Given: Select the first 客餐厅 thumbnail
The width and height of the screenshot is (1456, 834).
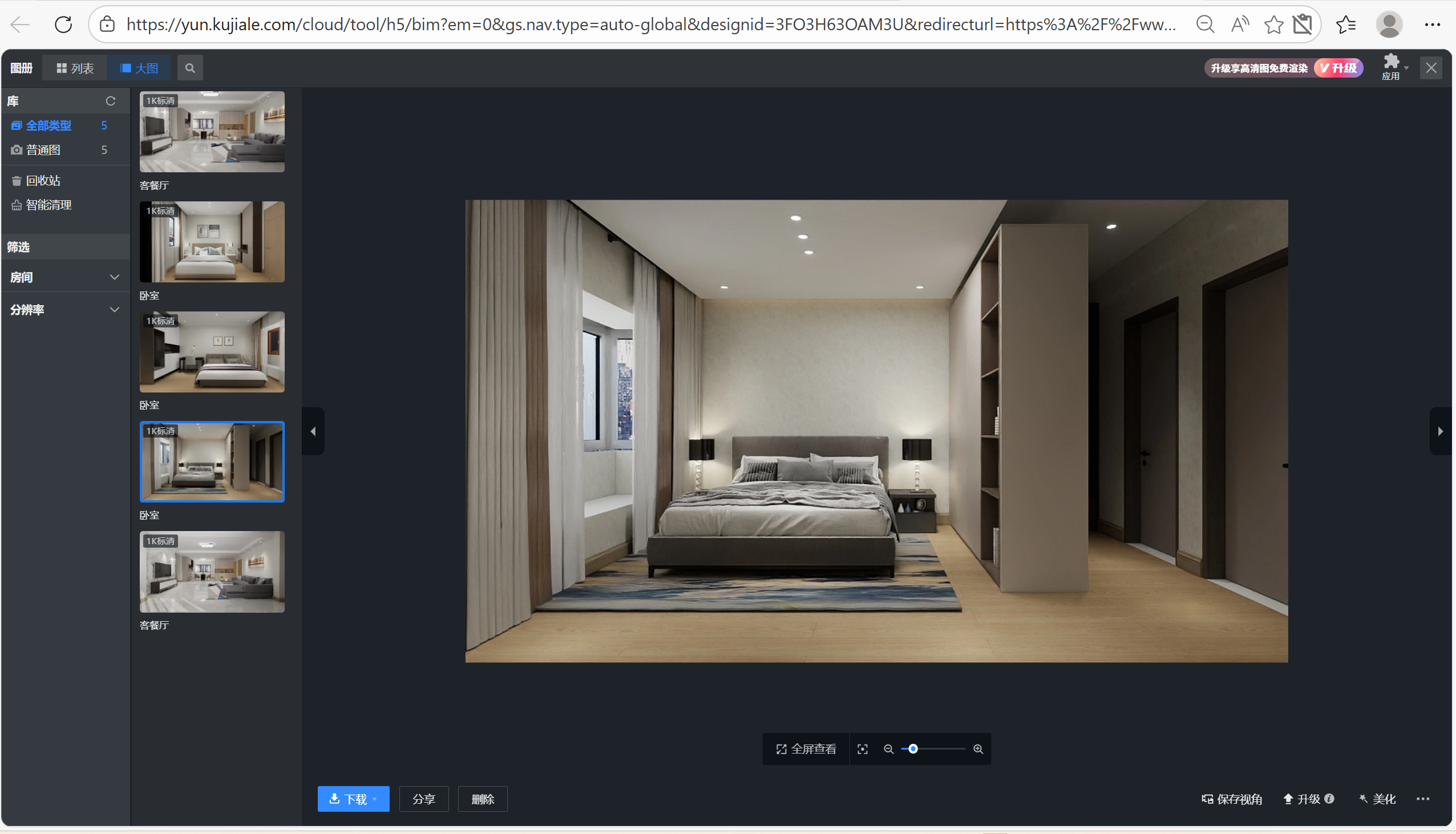Looking at the screenshot, I should [x=212, y=132].
